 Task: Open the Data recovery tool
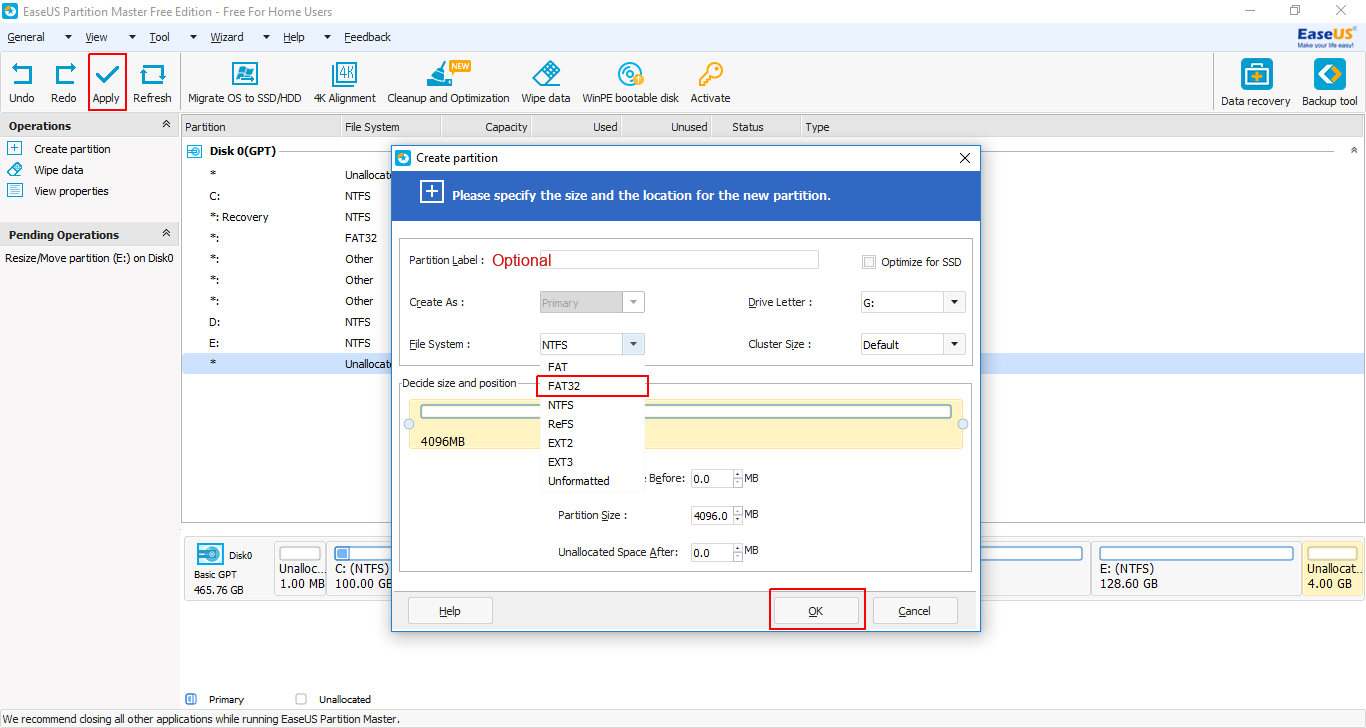coord(1255,83)
